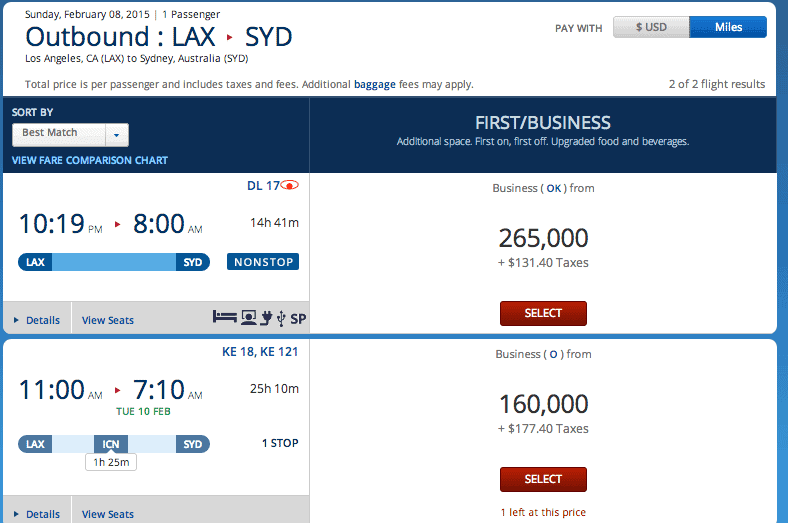Switch payment to Miles
The width and height of the screenshot is (788, 523).
(728, 27)
